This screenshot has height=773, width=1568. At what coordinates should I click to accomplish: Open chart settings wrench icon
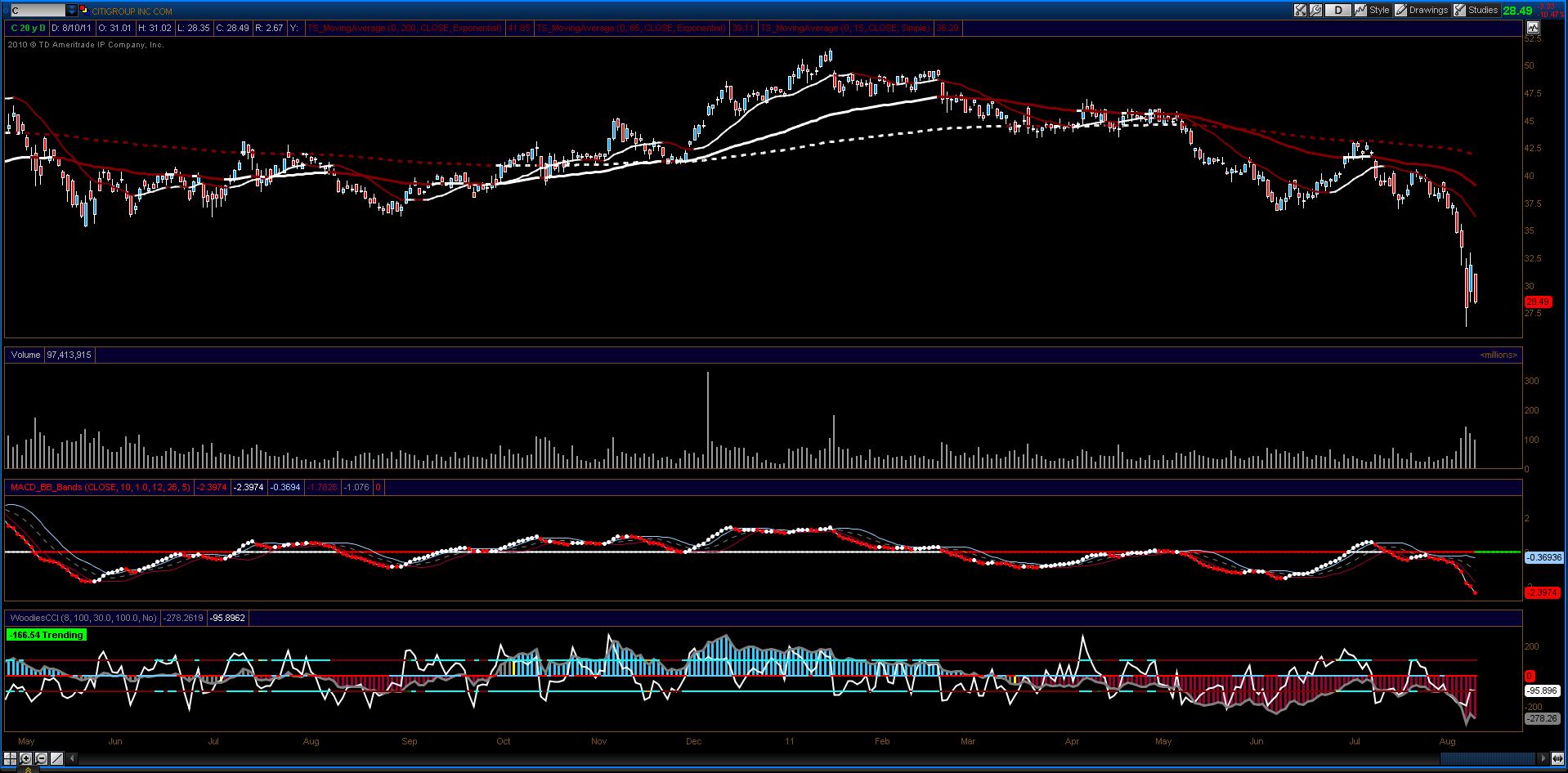(1315, 11)
